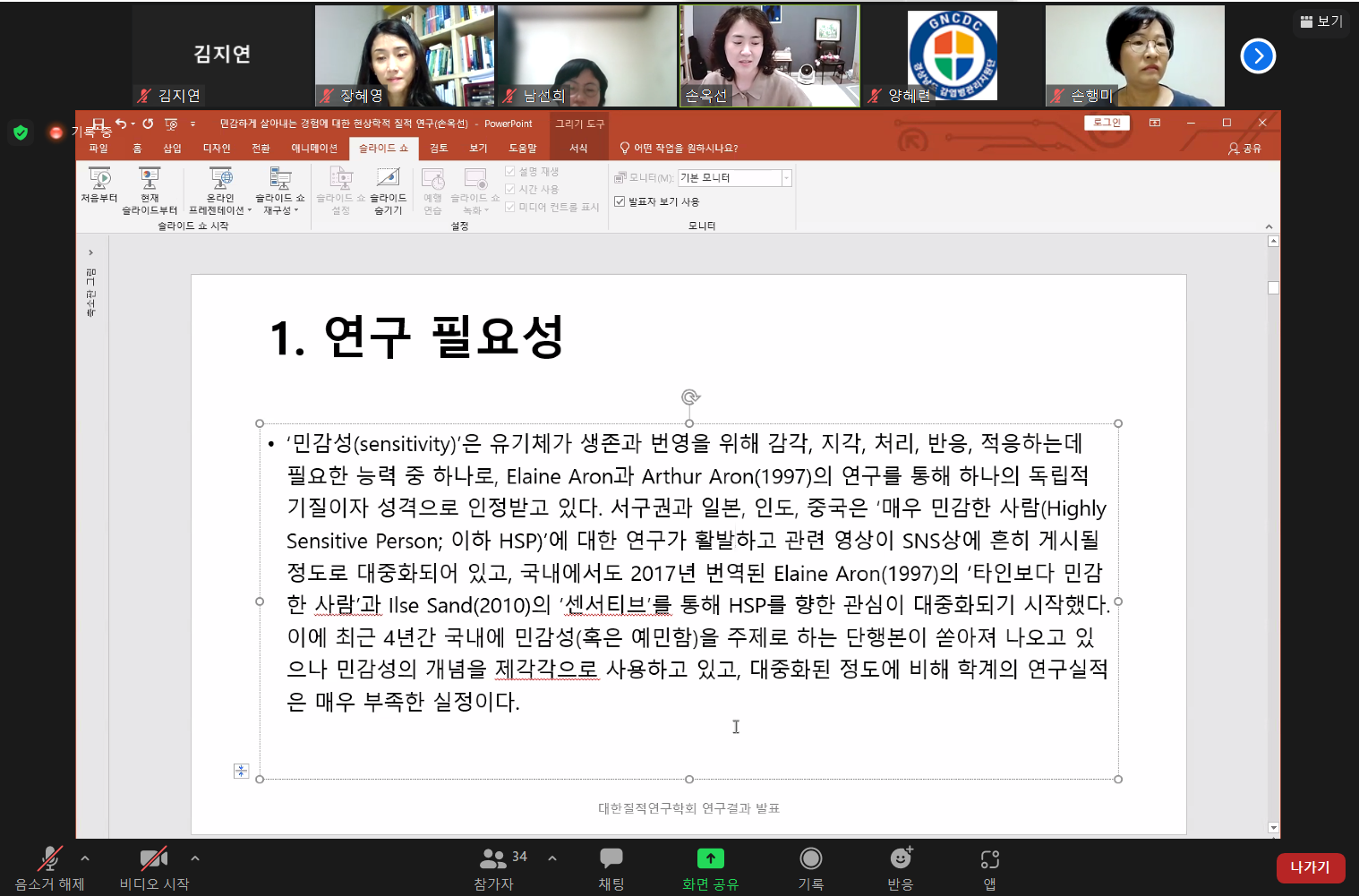This screenshot has width=1359, height=896.
Task: Open online presentation (온라인 프레젠테이션) option
Action: [x=220, y=191]
